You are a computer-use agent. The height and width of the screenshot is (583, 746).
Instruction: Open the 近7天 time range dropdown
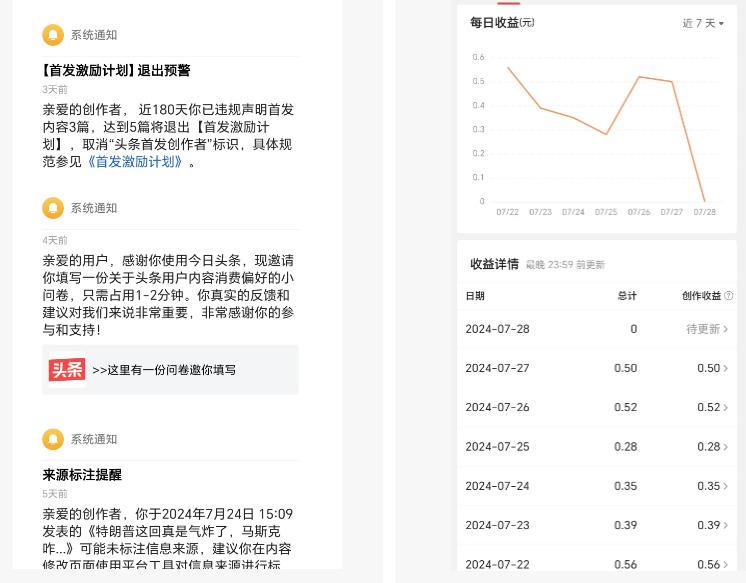point(703,23)
